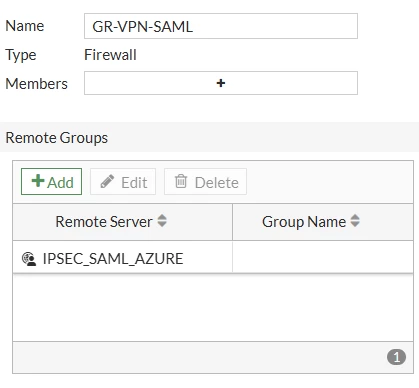This screenshot has width=419, height=388.
Task: Click the Edit remote group button
Action: 123,182
